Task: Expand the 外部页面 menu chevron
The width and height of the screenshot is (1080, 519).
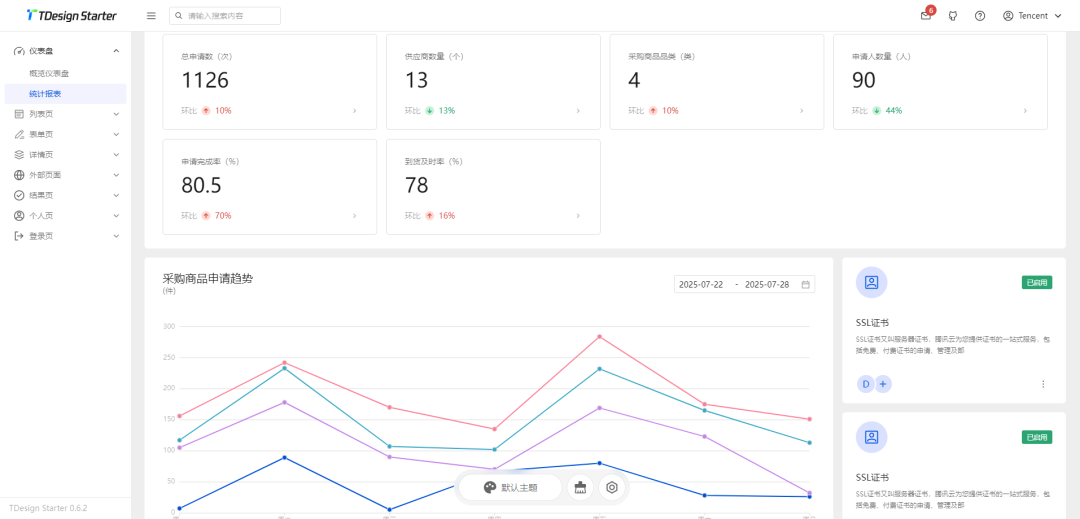Action: pos(116,175)
